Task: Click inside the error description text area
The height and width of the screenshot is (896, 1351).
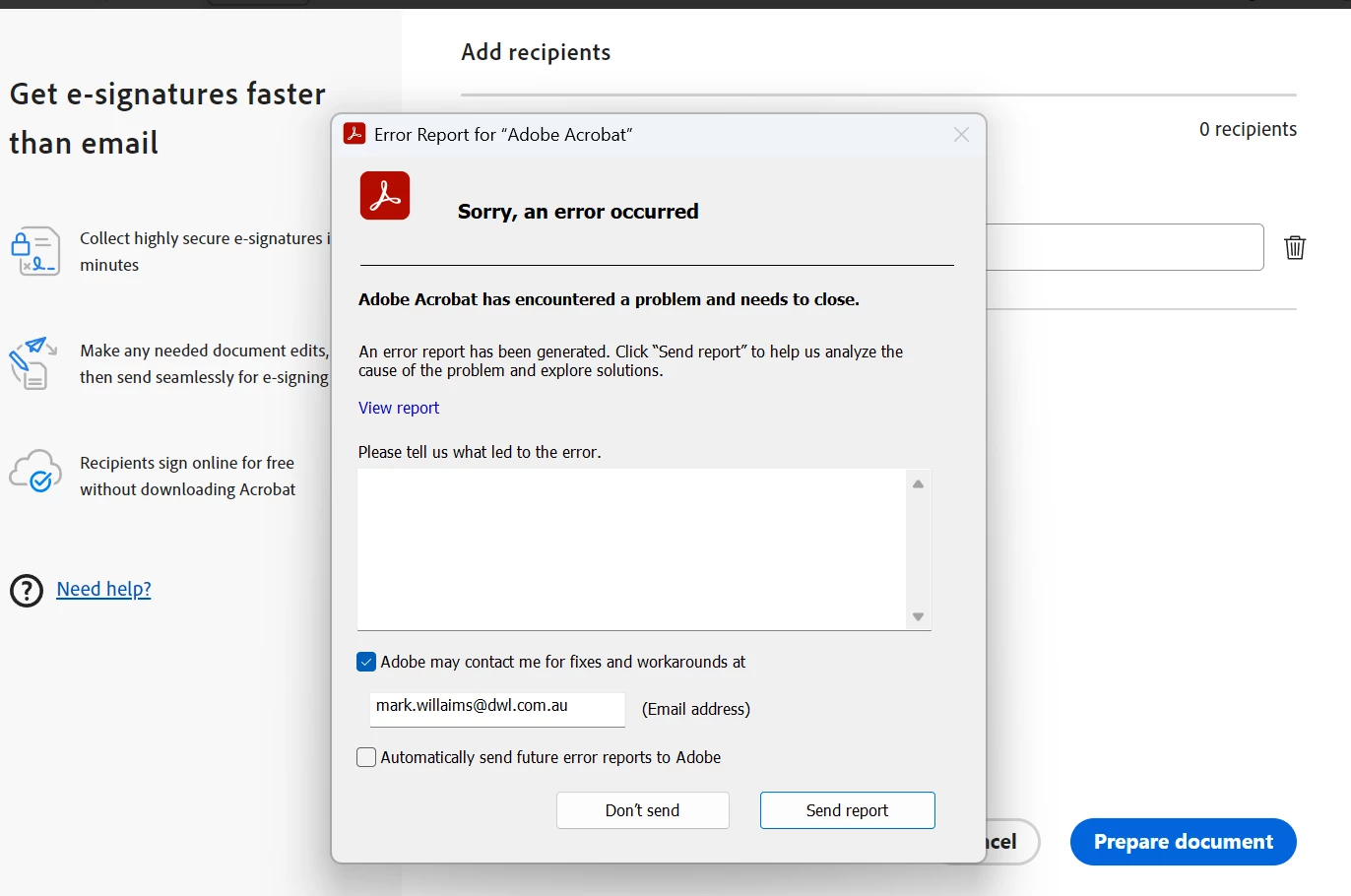Action: pyautogui.click(x=631, y=549)
